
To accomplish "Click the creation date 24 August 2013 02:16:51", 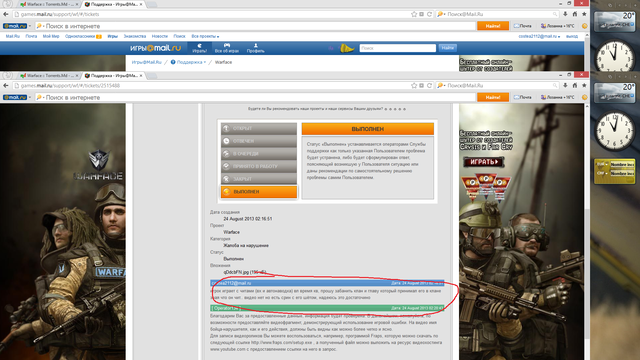I will tap(247, 219).
